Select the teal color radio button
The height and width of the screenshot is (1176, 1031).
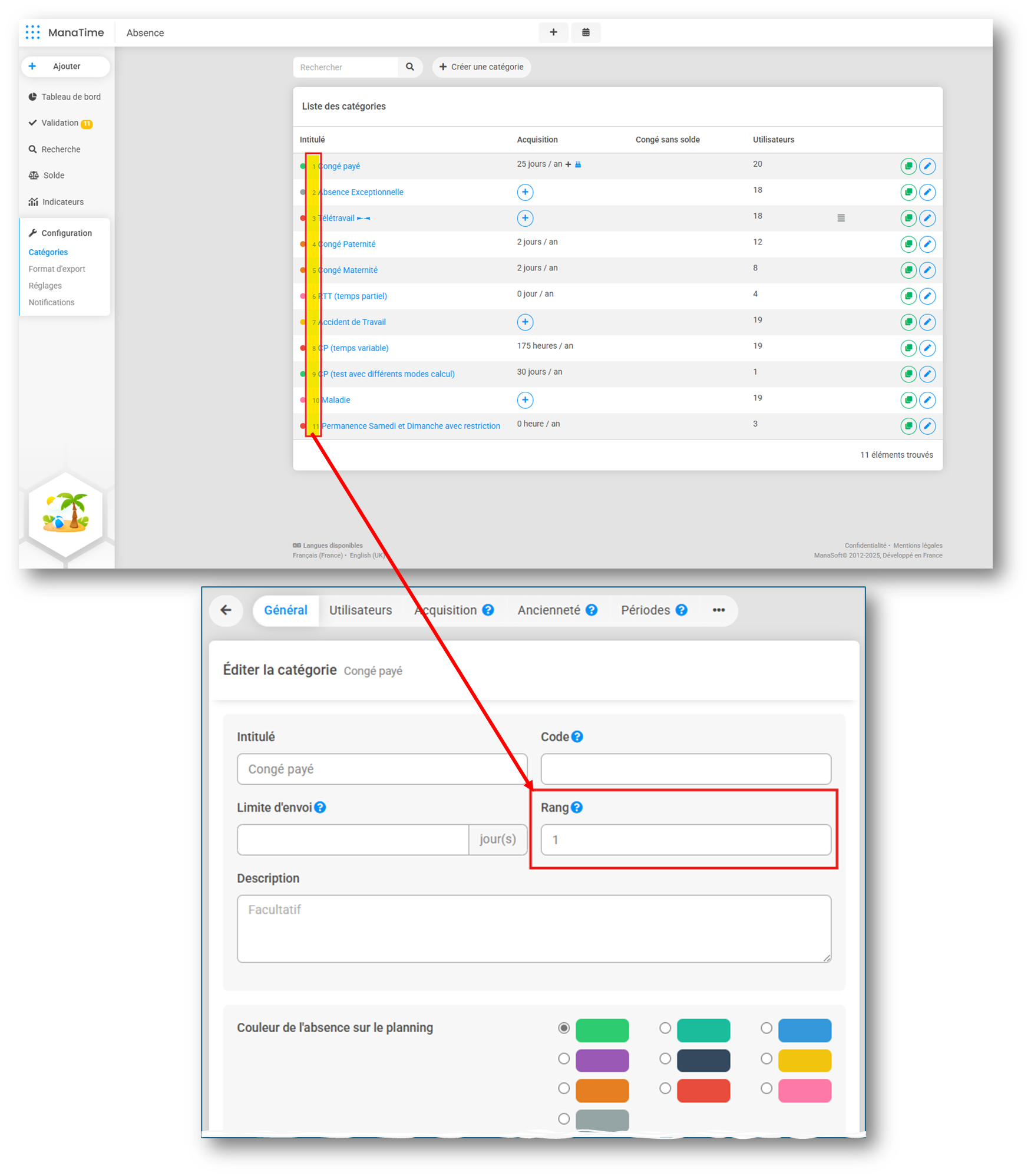click(665, 1028)
